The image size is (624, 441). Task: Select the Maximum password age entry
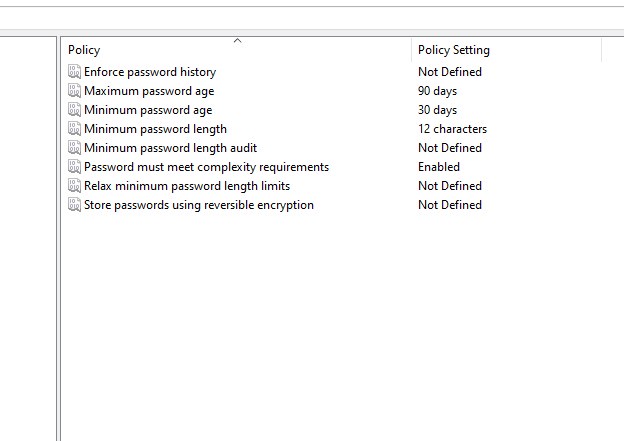pyautogui.click(x=149, y=91)
